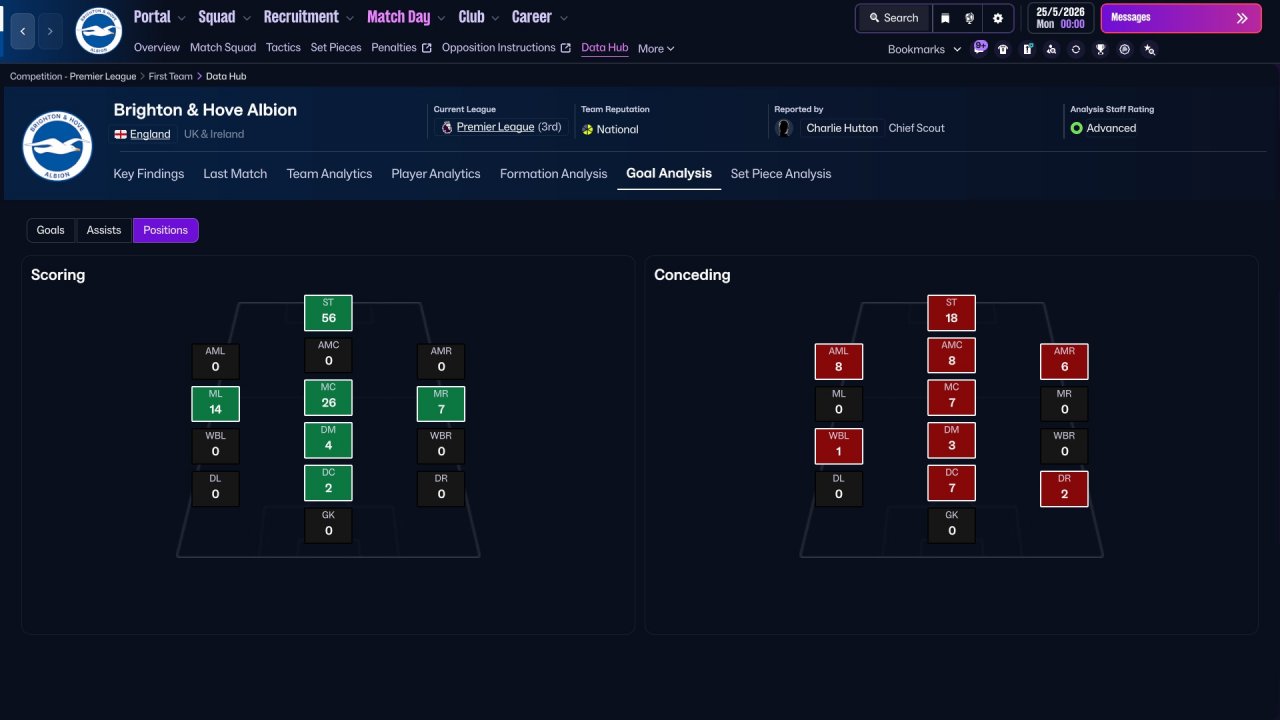Go back with the left arrow button

tap(23, 31)
